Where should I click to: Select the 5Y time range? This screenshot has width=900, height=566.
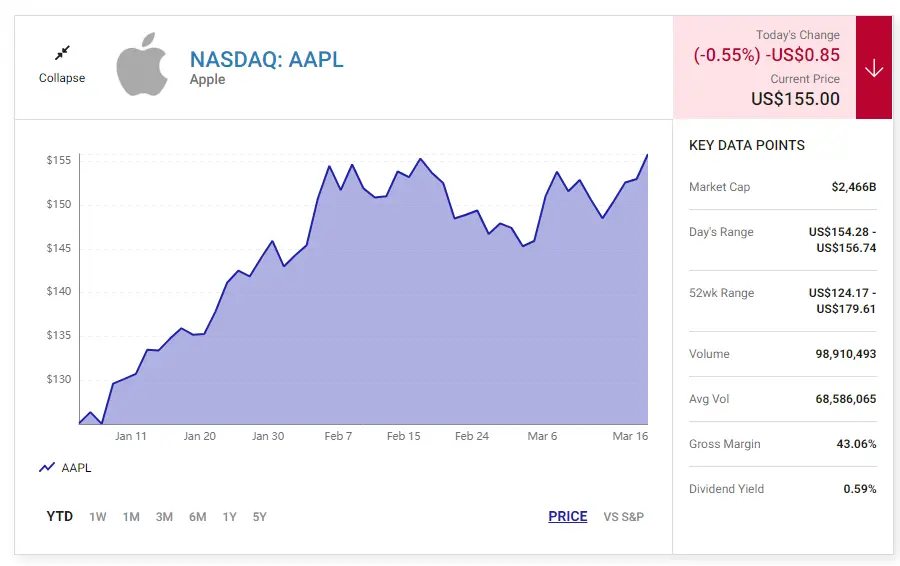click(x=260, y=517)
